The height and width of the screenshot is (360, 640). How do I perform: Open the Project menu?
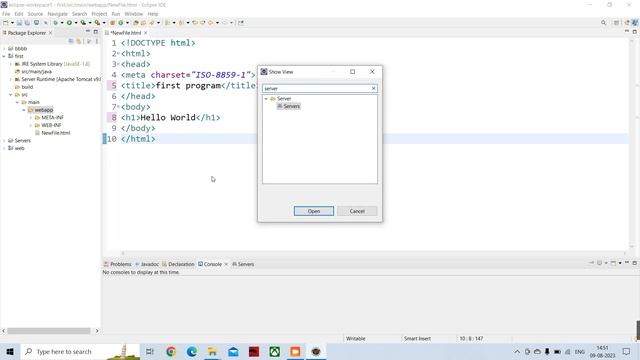[x=99, y=14]
